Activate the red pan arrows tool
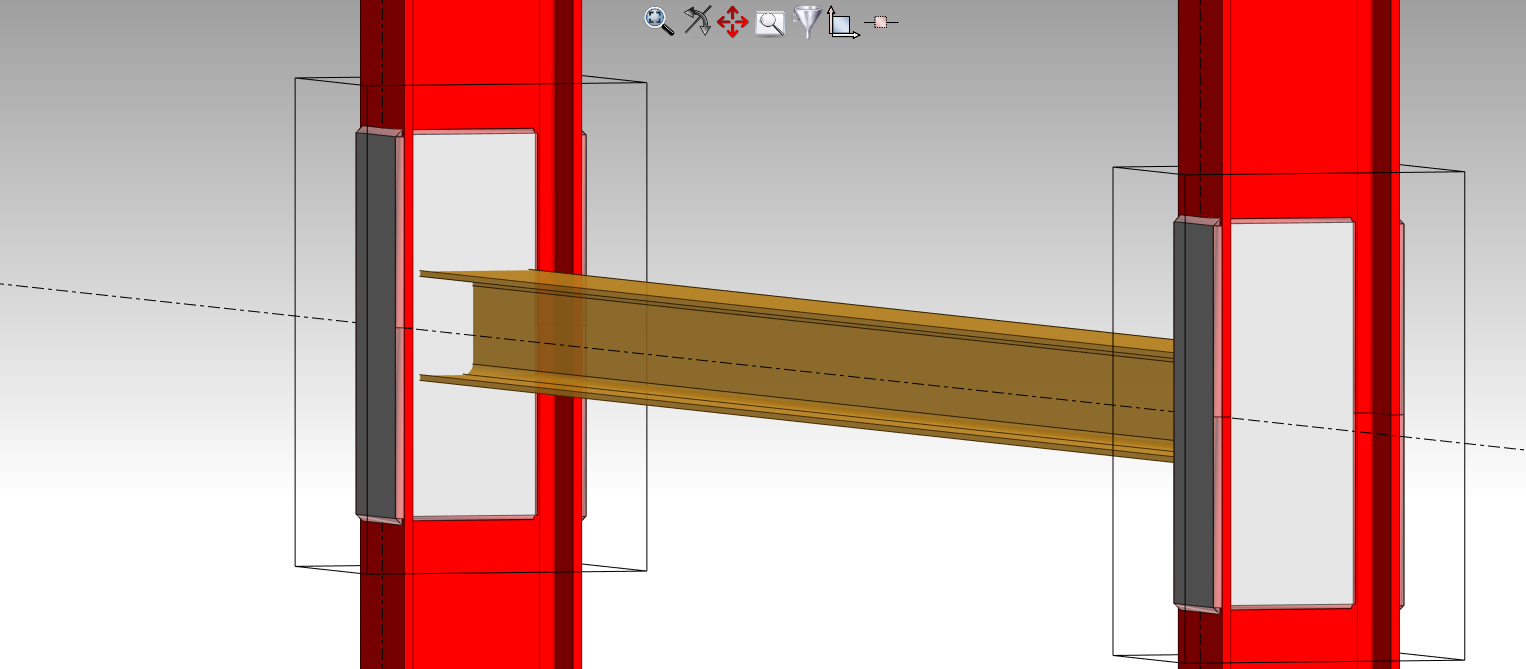The width and height of the screenshot is (1526, 669). click(733, 22)
